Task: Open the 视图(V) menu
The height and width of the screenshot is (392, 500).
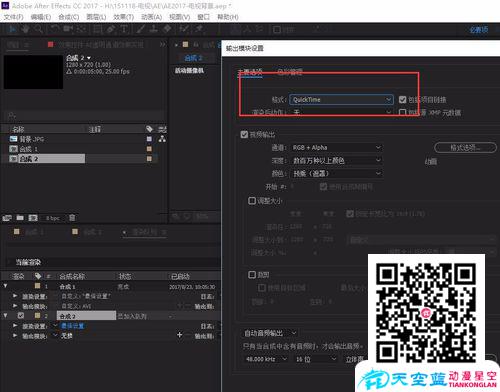Action: pos(179,17)
